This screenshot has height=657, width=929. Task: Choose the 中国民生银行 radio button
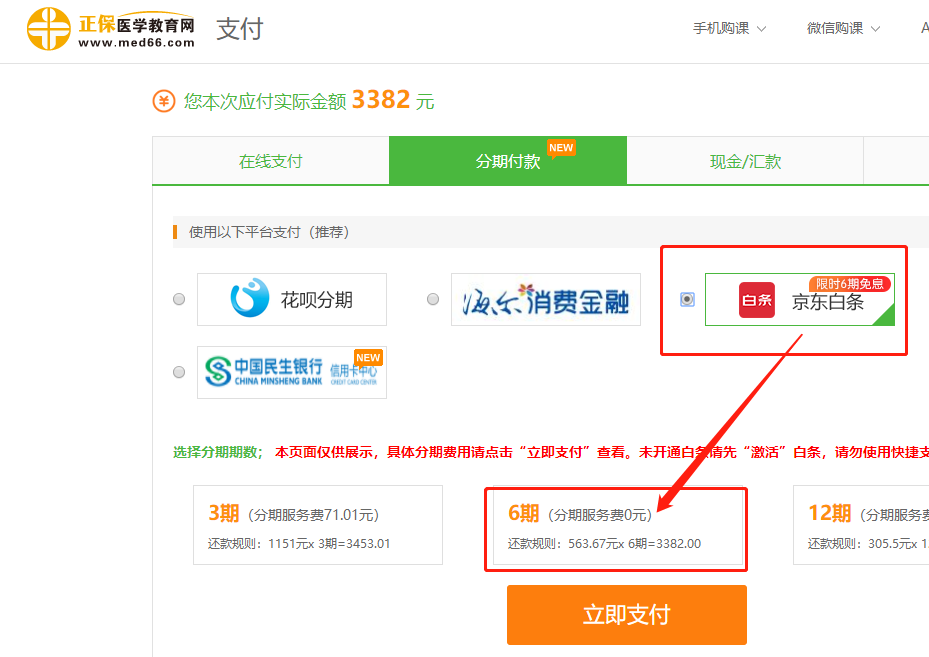tap(179, 372)
